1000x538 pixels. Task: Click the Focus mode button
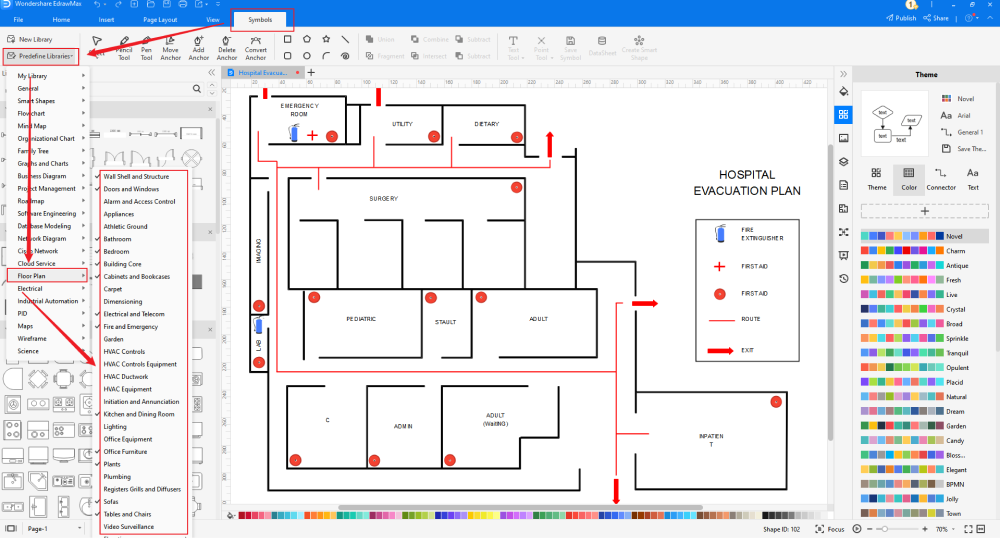point(830,529)
